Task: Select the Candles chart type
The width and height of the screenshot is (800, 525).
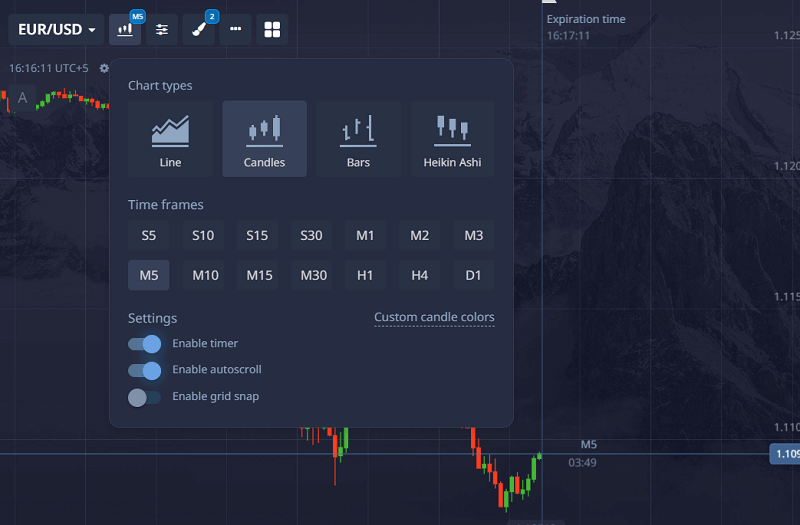Action: [x=264, y=139]
